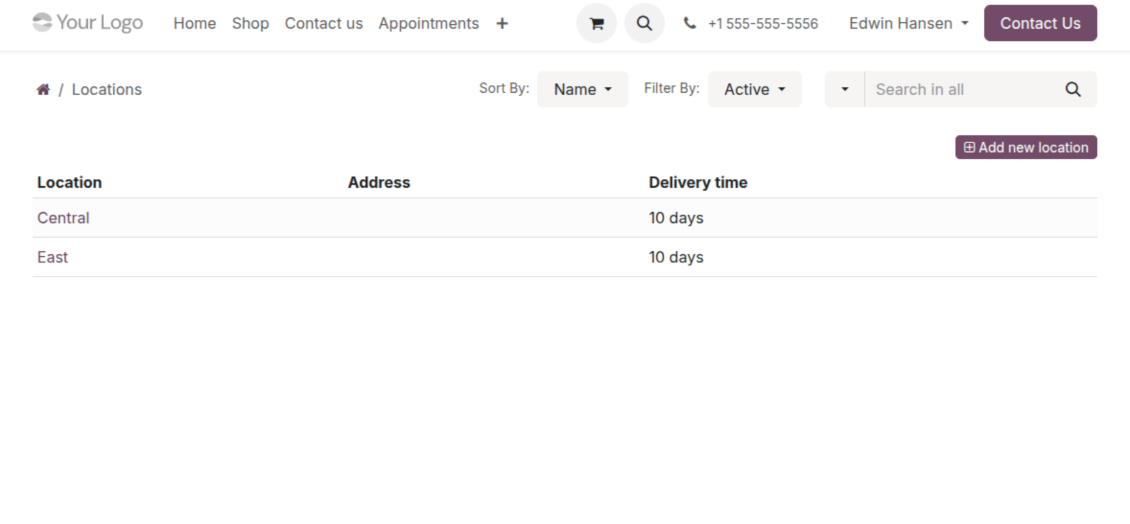1130x524 pixels.
Task: Open the Central location link
Action: point(63,218)
